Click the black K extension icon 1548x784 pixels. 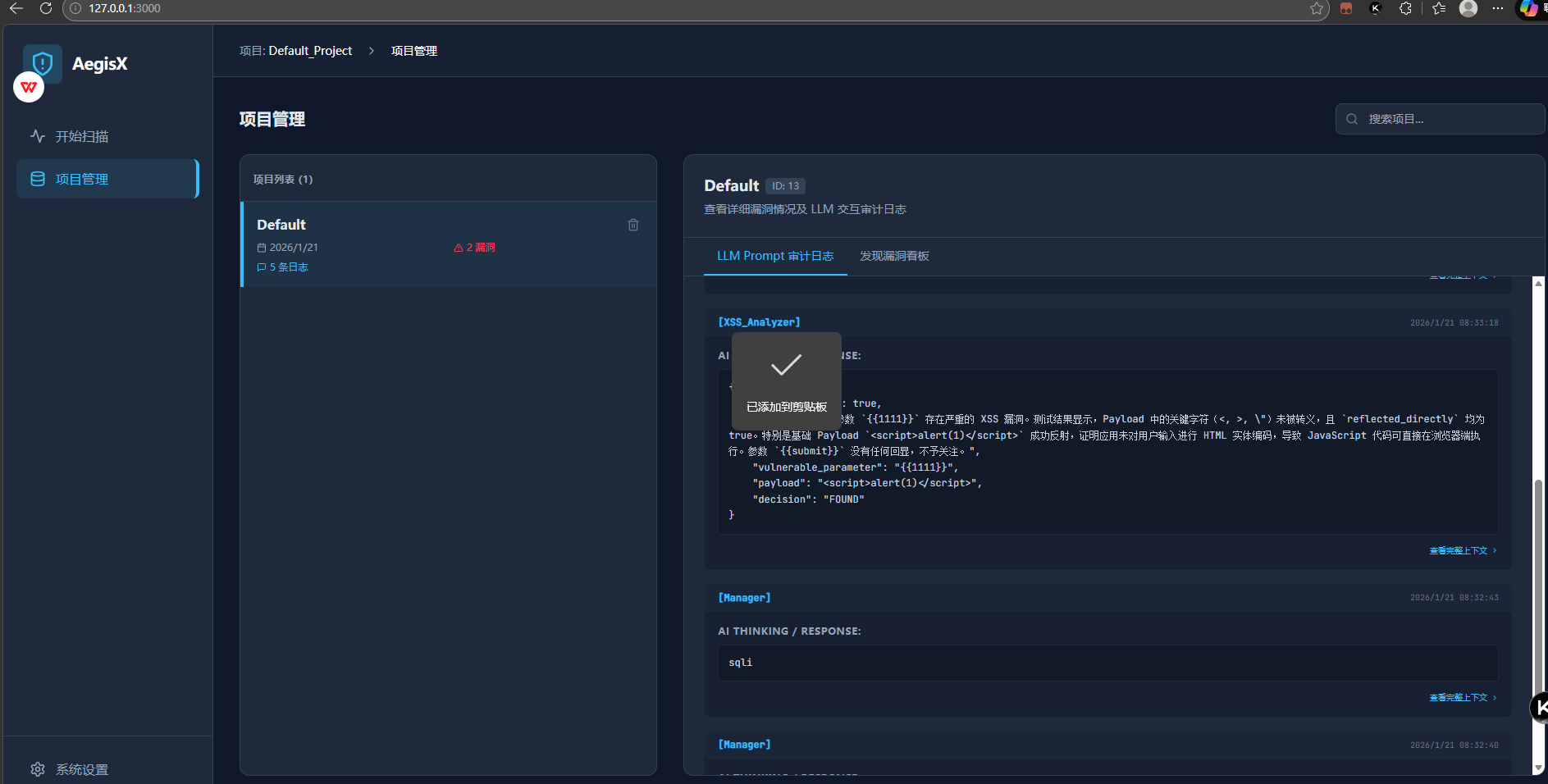1376,8
